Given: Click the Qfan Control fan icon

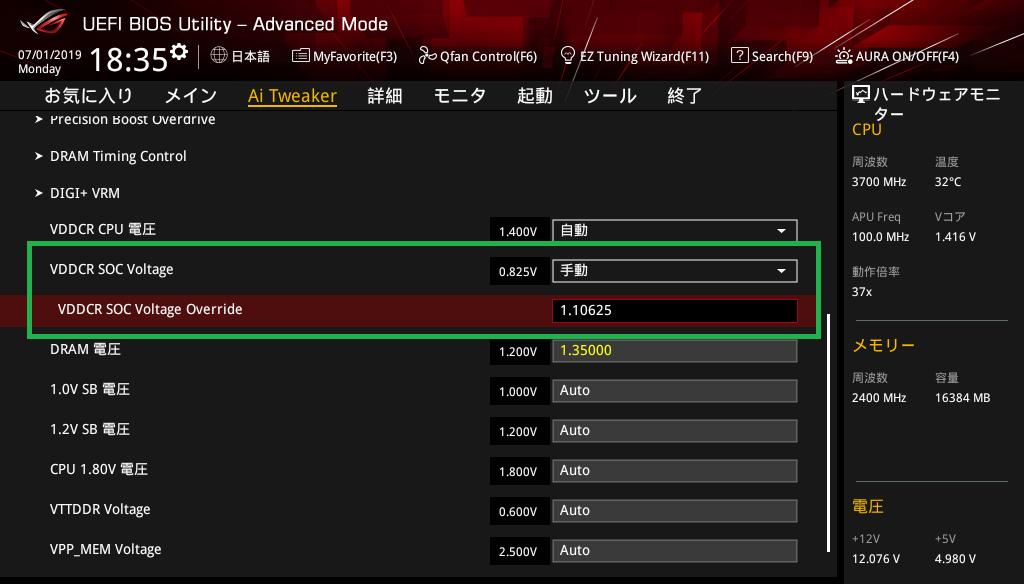Looking at the screenshot, I should [x=427, y=56].
